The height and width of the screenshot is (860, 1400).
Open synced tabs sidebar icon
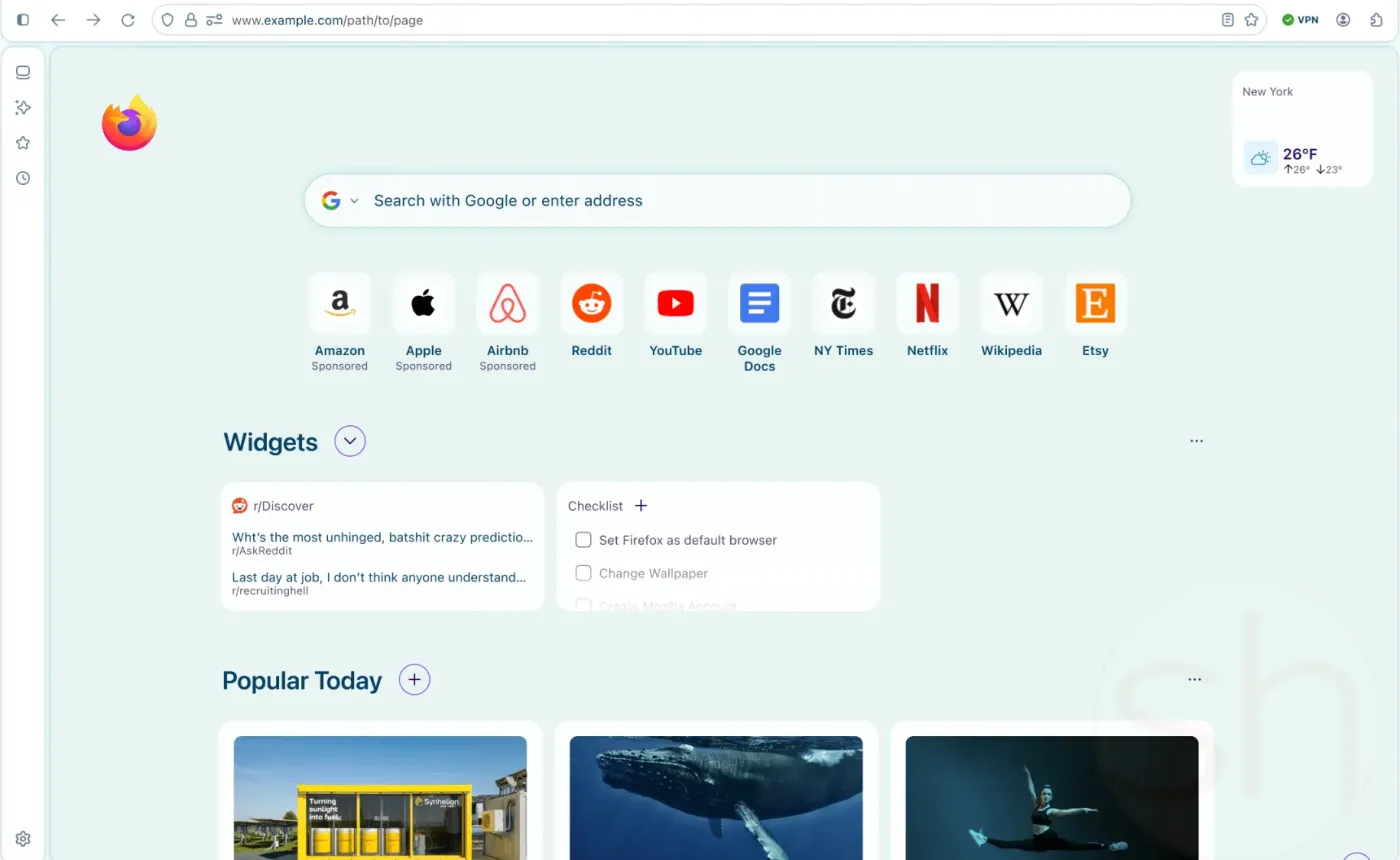pyautogui.click(x=23, y=72)
